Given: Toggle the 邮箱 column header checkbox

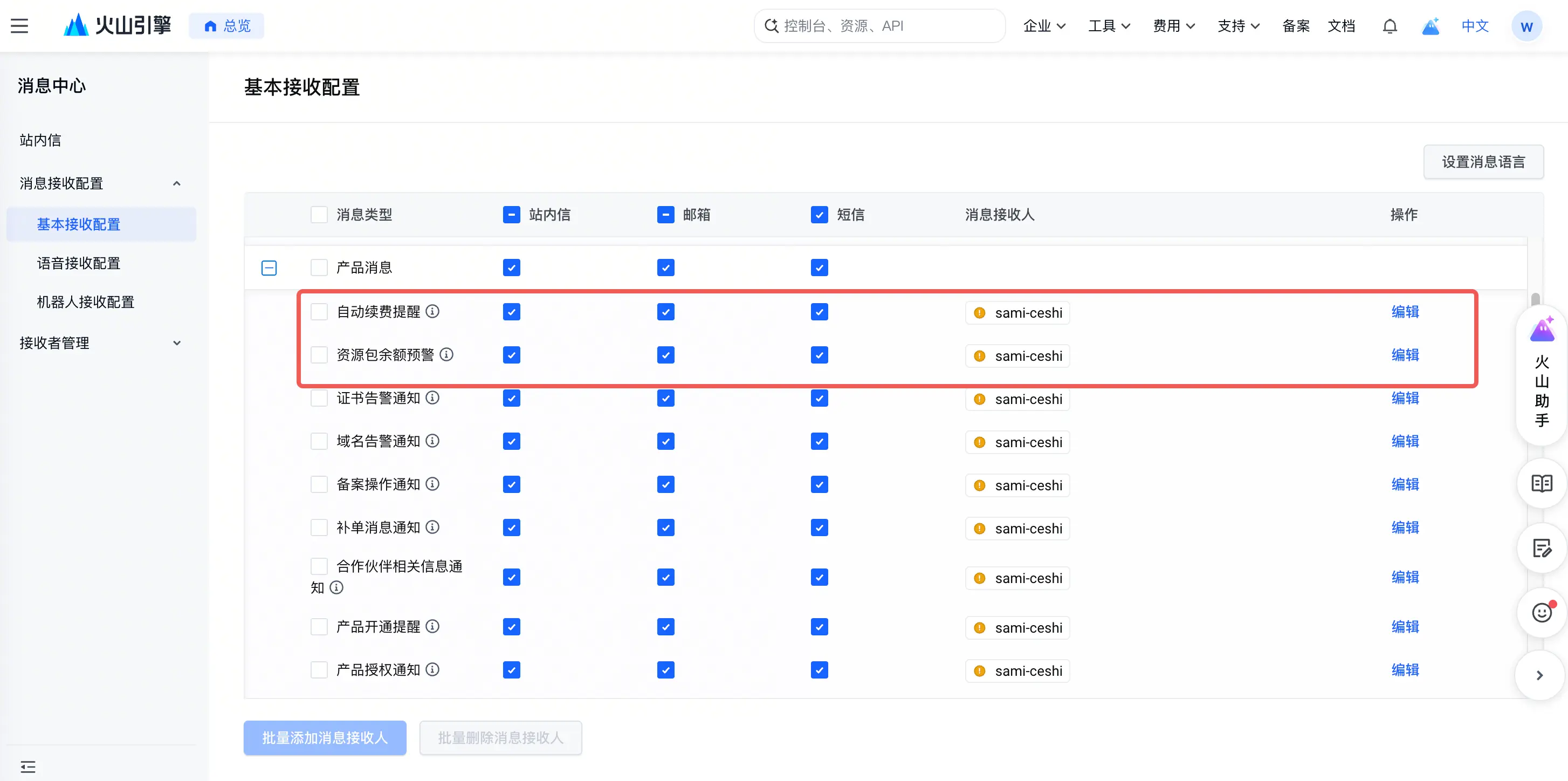Looking at the screenshot, I should tap(665, 214).
